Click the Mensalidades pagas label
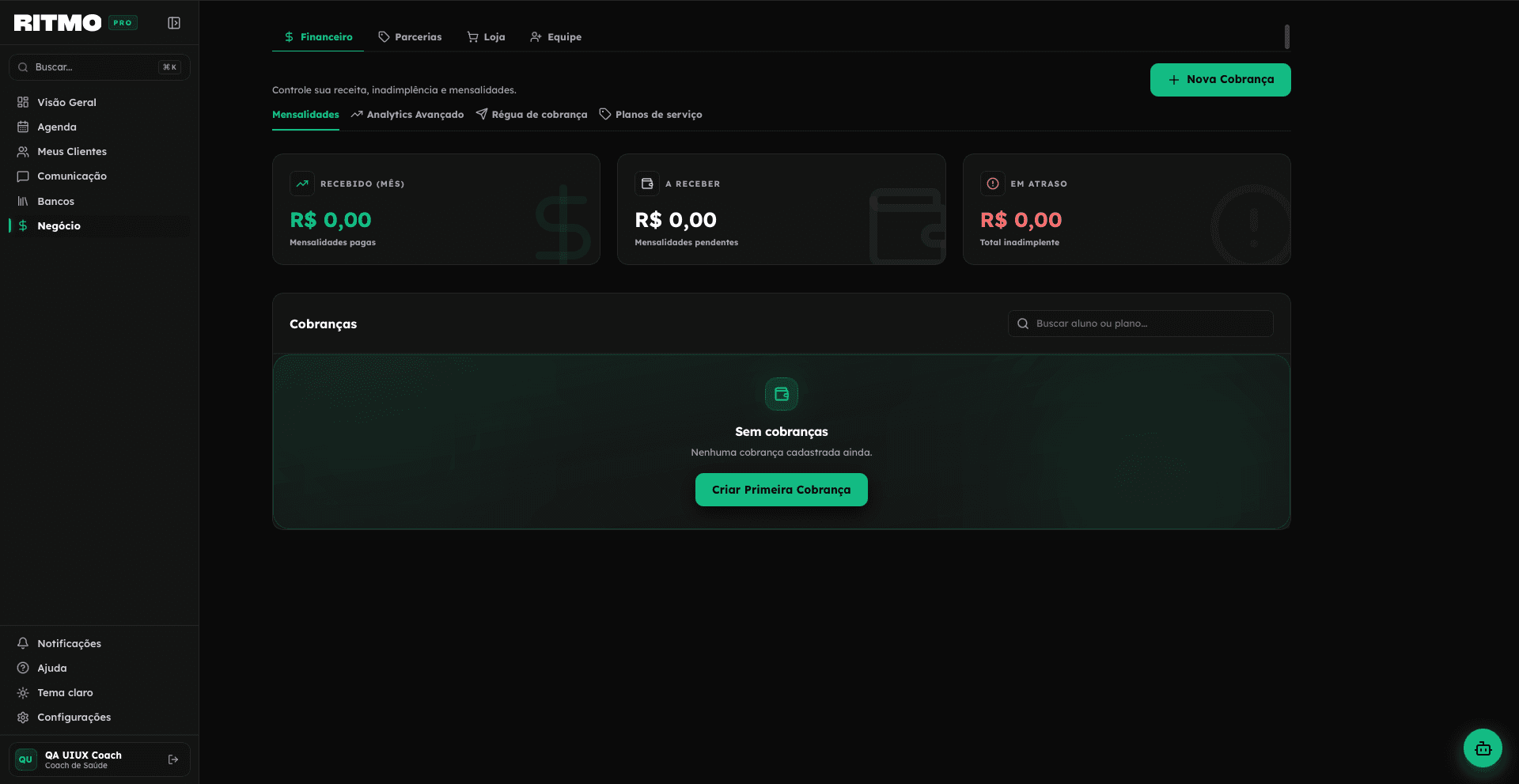 click(332, 243)
